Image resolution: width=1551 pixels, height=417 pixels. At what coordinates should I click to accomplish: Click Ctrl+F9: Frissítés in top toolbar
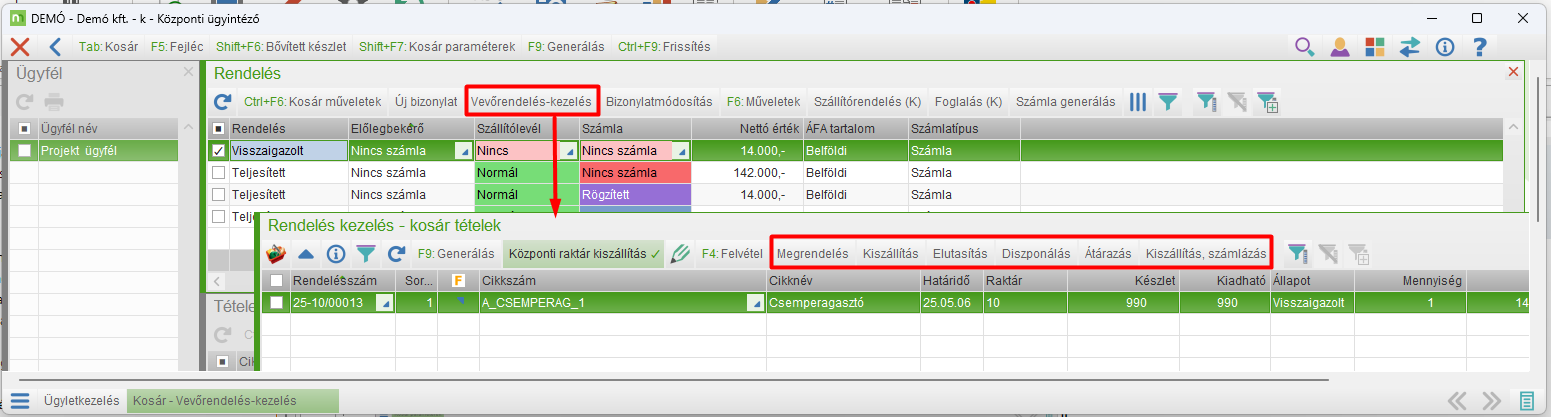click(664, 46)
